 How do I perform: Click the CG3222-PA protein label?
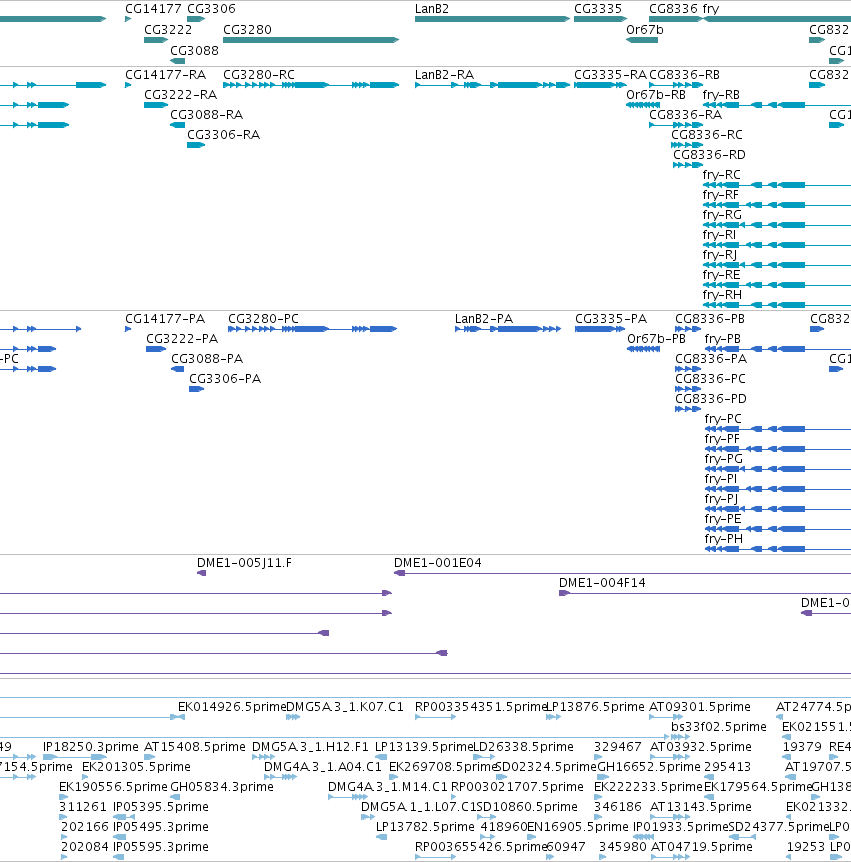pyautogui.click(x=182, y=339)
